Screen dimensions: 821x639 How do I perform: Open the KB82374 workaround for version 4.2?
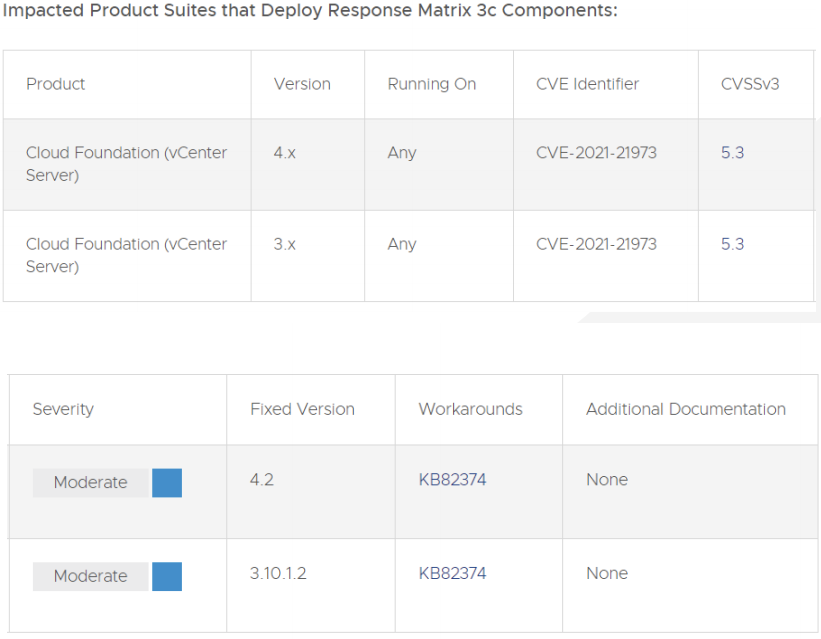(452, 479)
